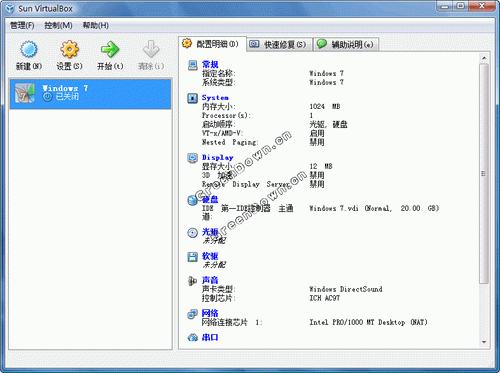The width and height of the screenshot is (500, 373).
Task: Click the speech bubble icon on 辅助说明 tab
Action: coord(322,44)
